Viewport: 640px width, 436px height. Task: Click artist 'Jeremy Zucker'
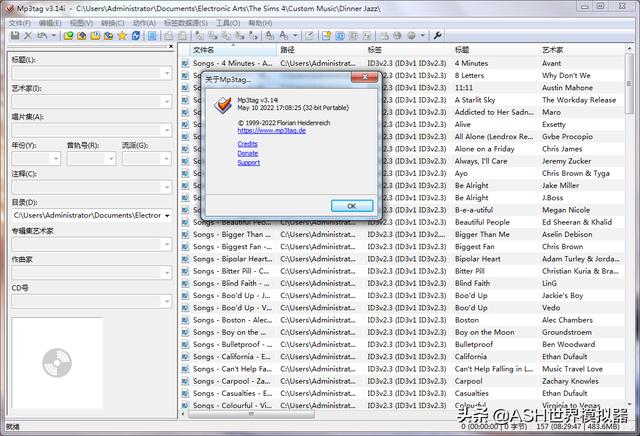[566, 161]
